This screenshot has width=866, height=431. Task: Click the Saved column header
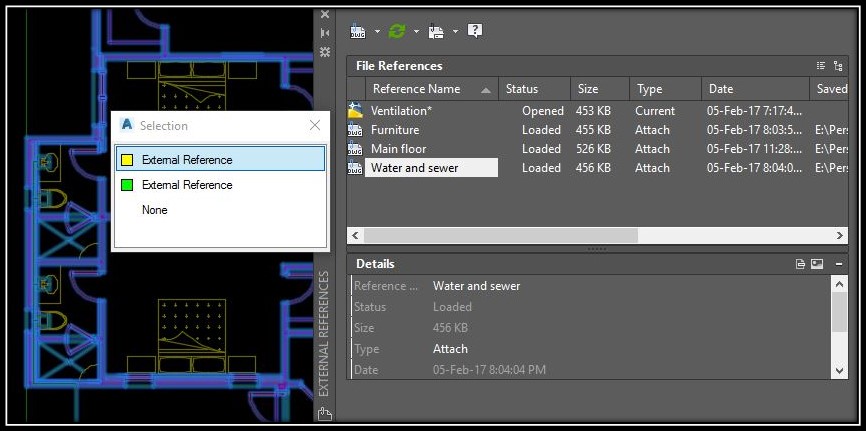pyautogui.click(x=830, y=89)
